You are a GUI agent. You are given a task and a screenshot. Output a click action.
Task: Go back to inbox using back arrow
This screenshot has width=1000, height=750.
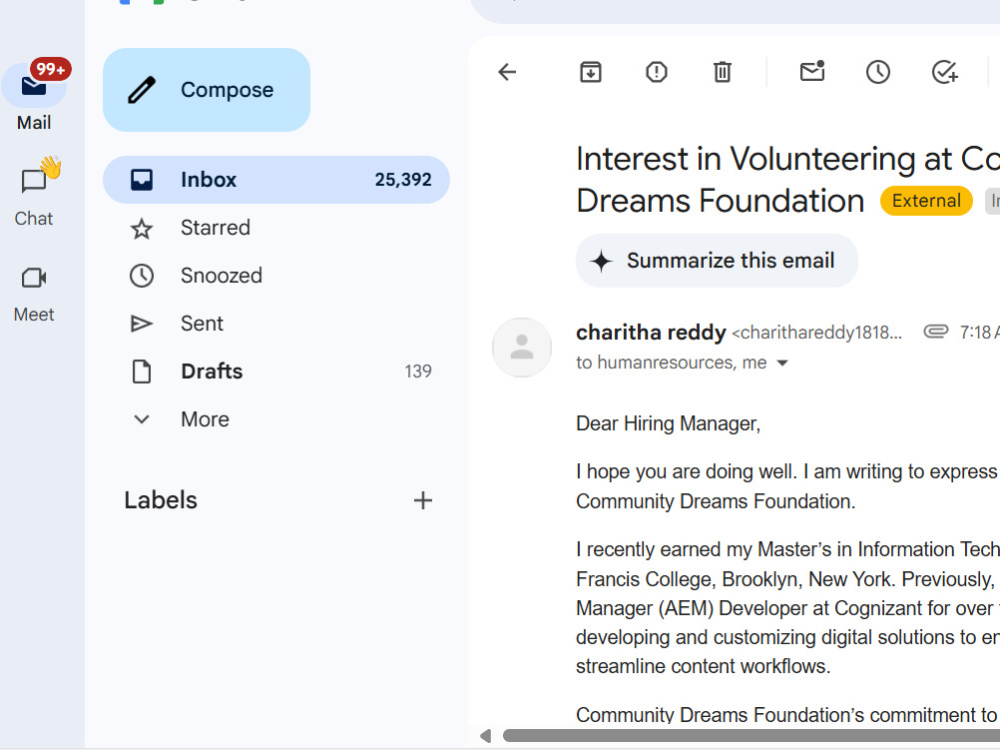point(507,72)
